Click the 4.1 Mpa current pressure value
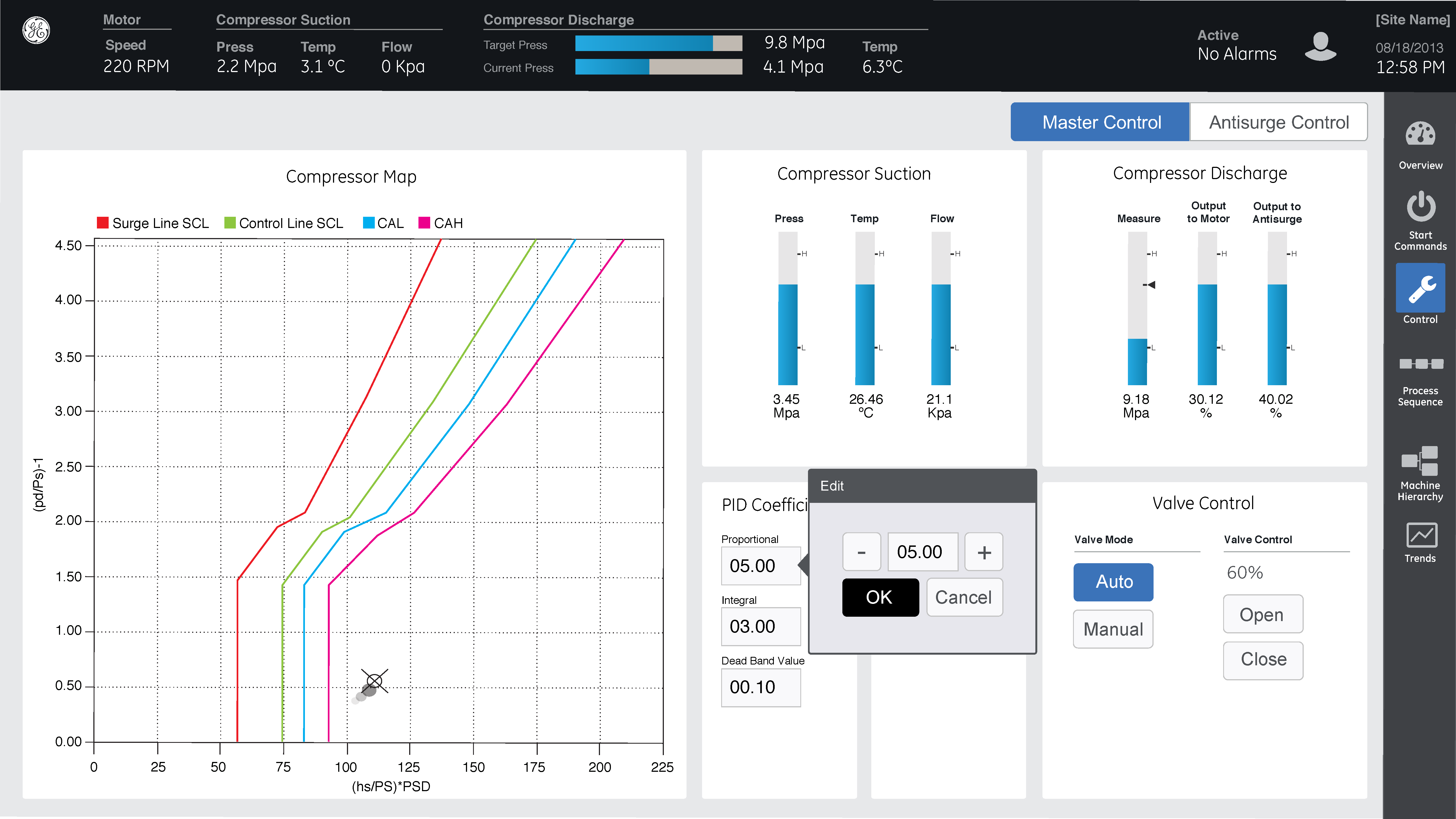The width and height of the screenshot is (1456, 819). 793,67
